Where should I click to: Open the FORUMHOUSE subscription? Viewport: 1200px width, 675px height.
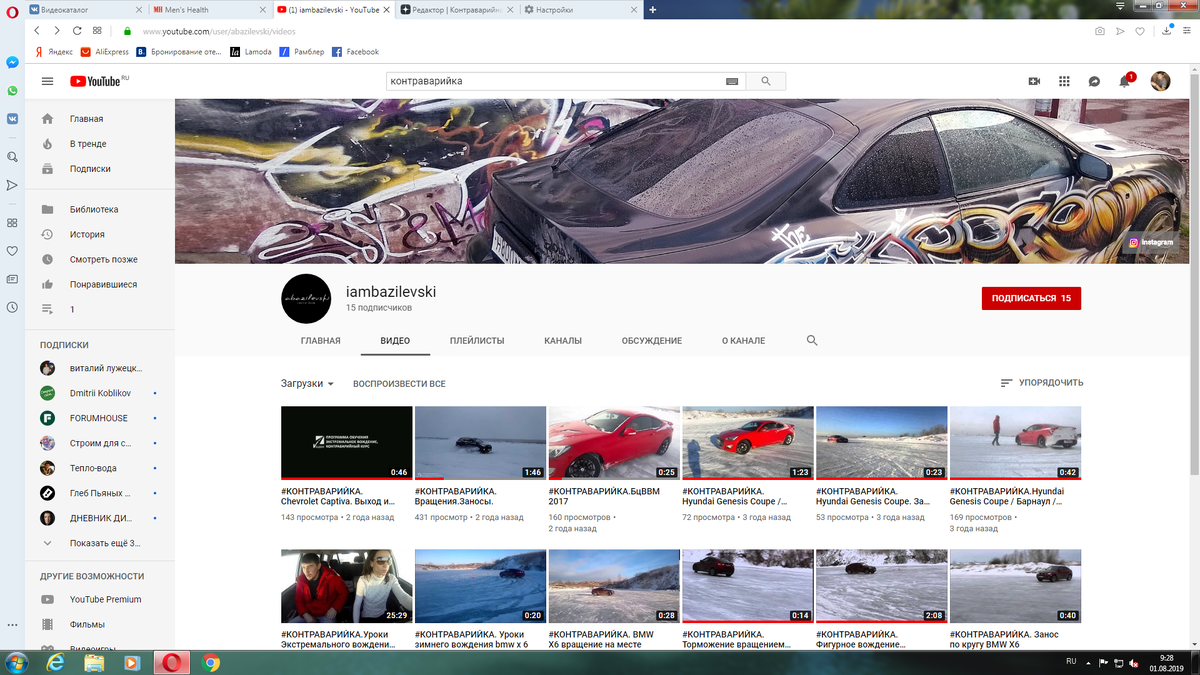pos(93,418)
